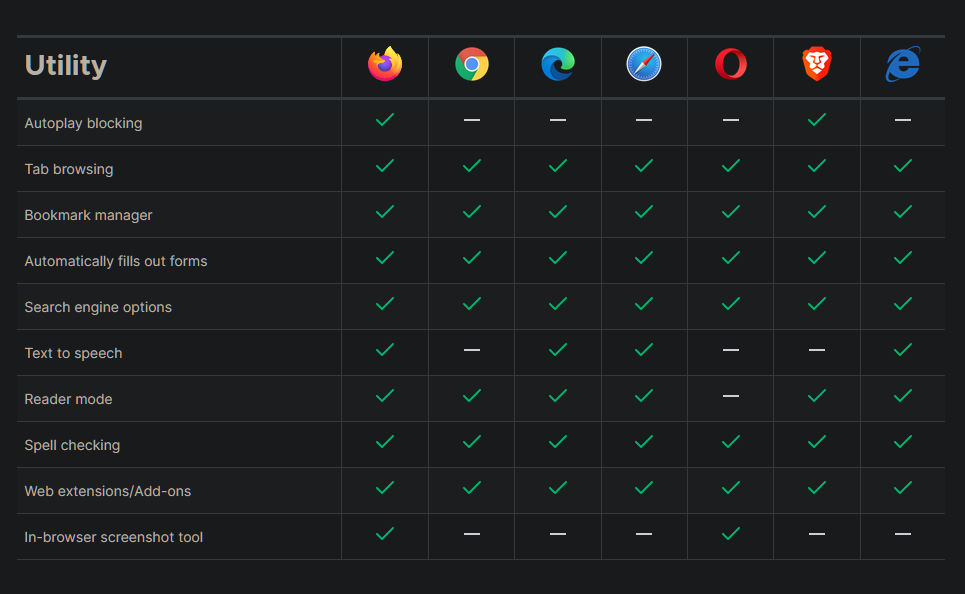Click Opera checkmark for In-browser screenshot tool

pyautogui.click(x=731, y=534)
